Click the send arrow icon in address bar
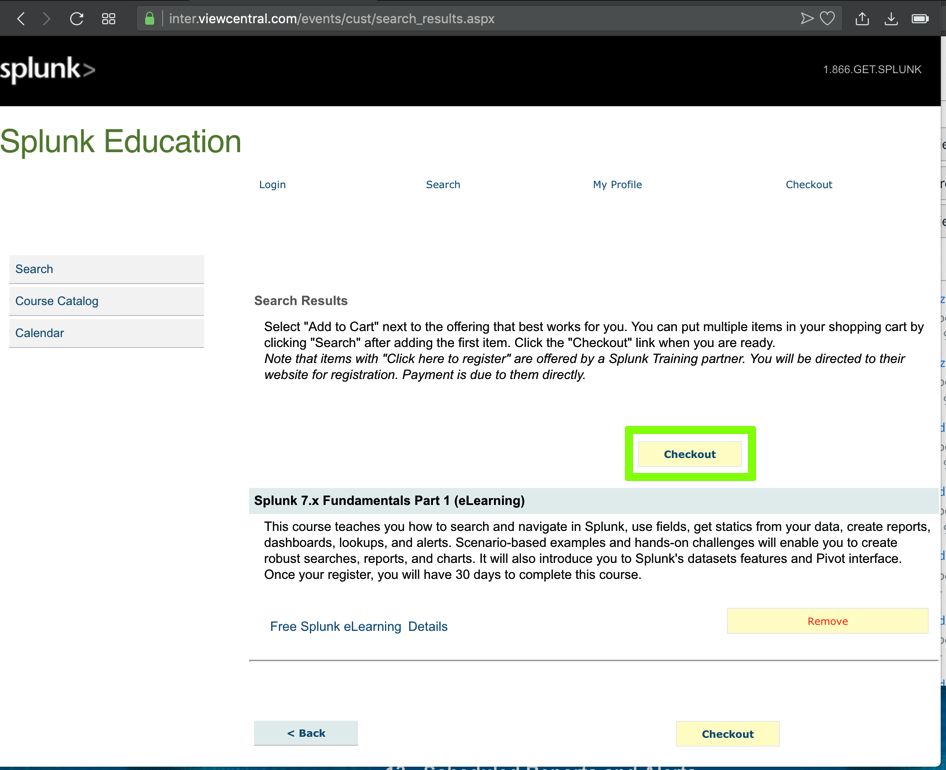Screen dimensions: 946x770 pyautogui.click(x=807, y=19)
